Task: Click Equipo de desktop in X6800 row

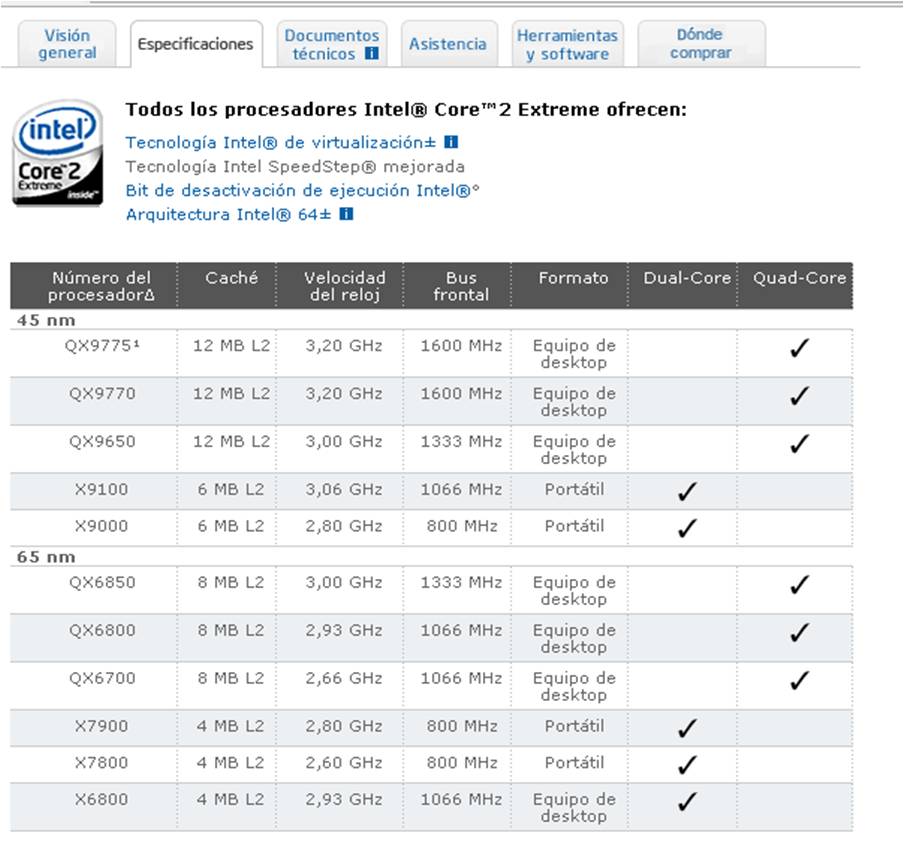Action: 574,807
